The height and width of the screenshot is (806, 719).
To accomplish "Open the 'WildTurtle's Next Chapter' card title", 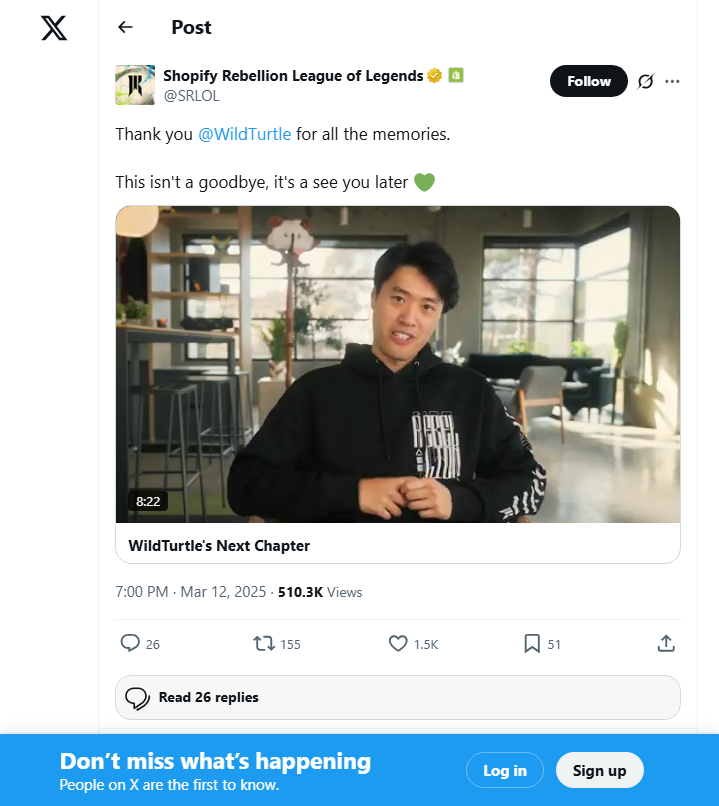I will 220,546.
